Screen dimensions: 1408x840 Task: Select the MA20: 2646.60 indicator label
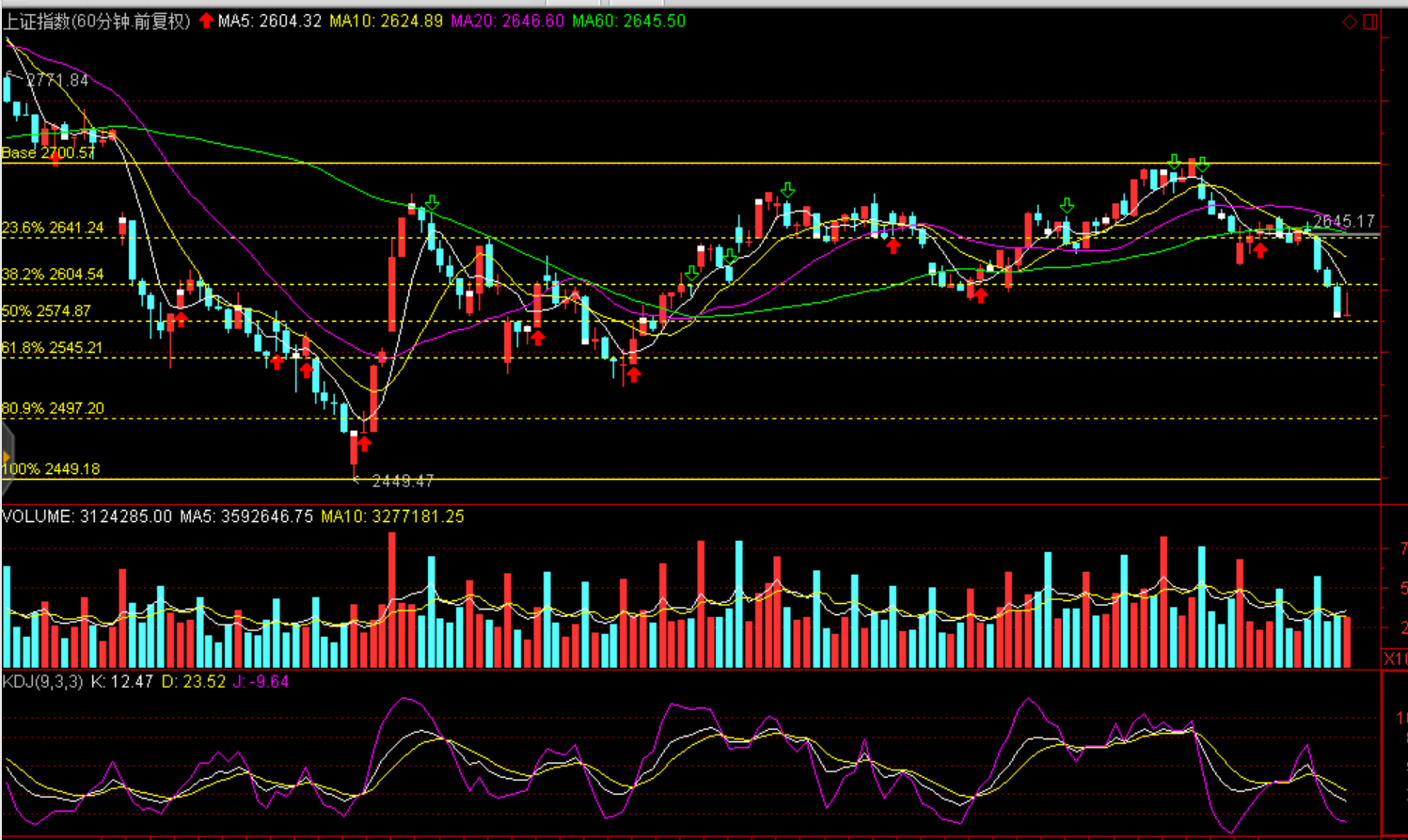[x=507, y=21]
